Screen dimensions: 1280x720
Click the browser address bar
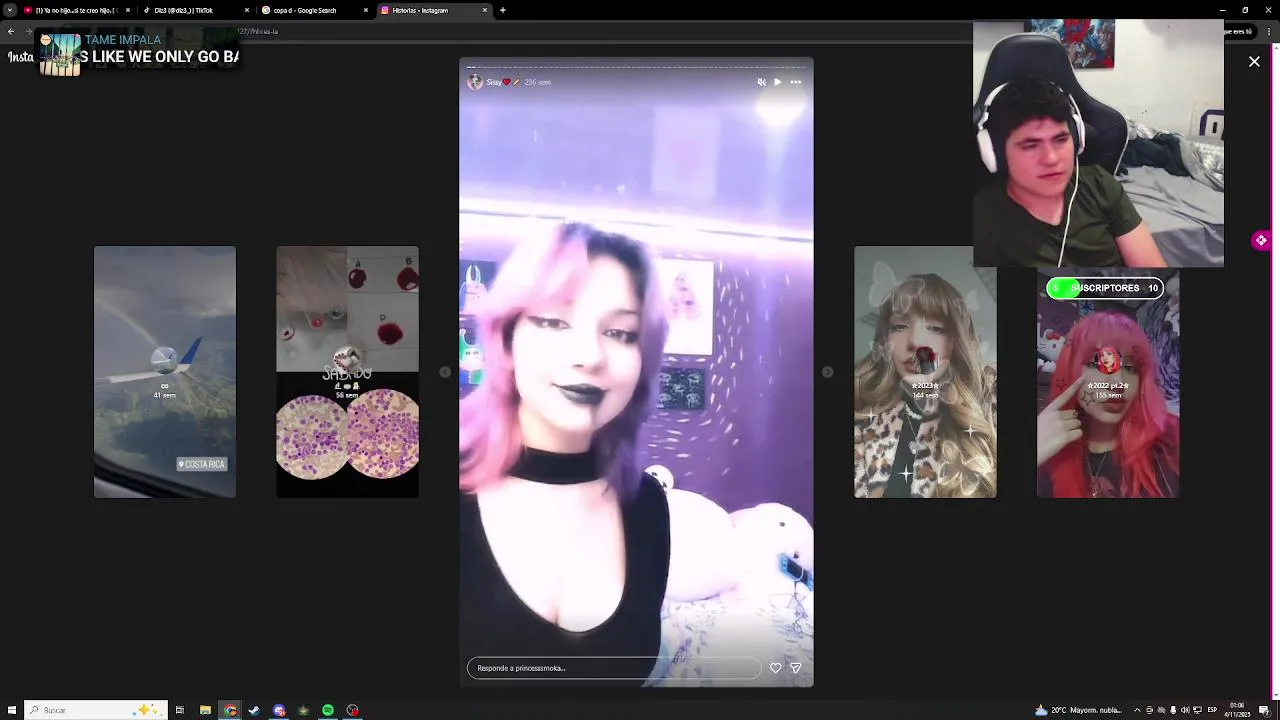click(600, 31)
